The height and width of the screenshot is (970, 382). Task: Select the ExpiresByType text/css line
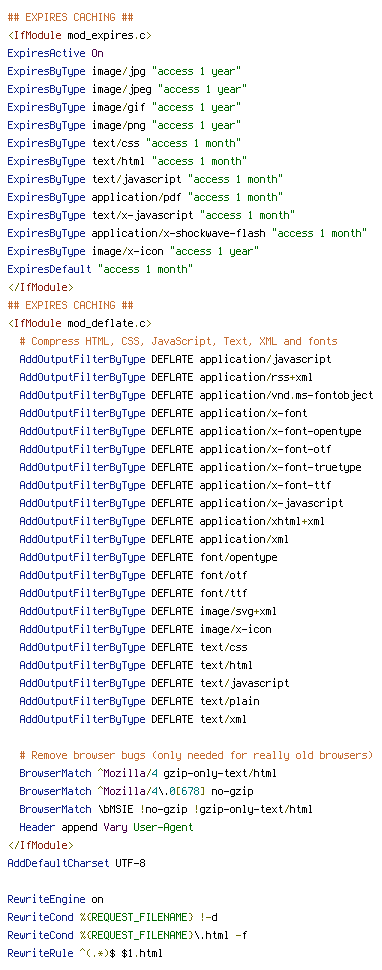click(x=124, y=143)
